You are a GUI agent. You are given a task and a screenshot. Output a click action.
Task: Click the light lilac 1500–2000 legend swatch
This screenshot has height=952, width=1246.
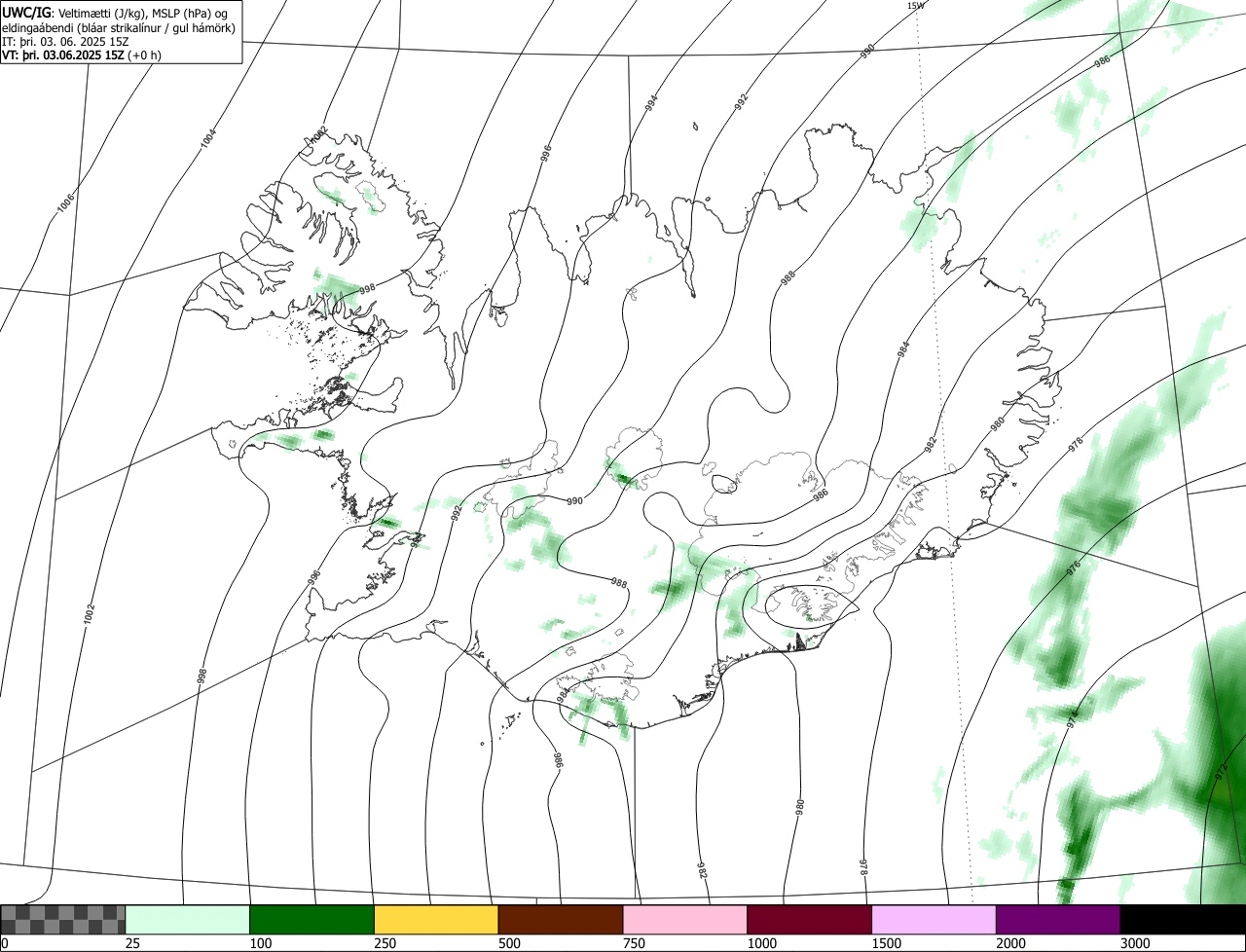coord(934,920)
